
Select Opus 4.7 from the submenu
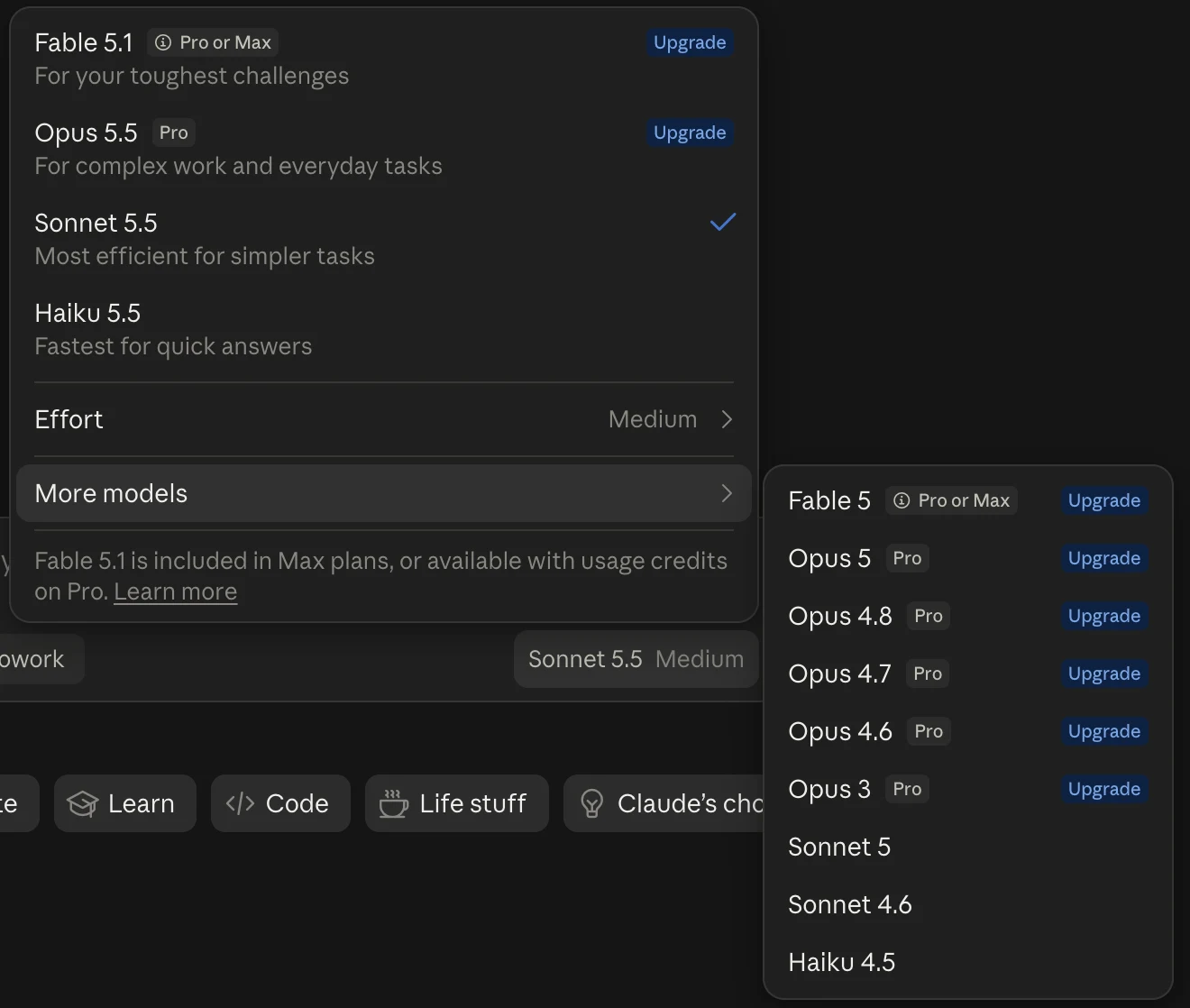pos(968,674)
